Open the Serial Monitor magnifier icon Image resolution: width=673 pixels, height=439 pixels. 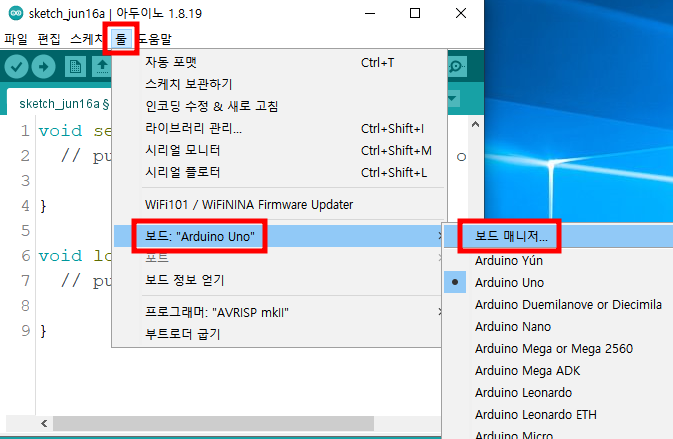pos(456,67)
